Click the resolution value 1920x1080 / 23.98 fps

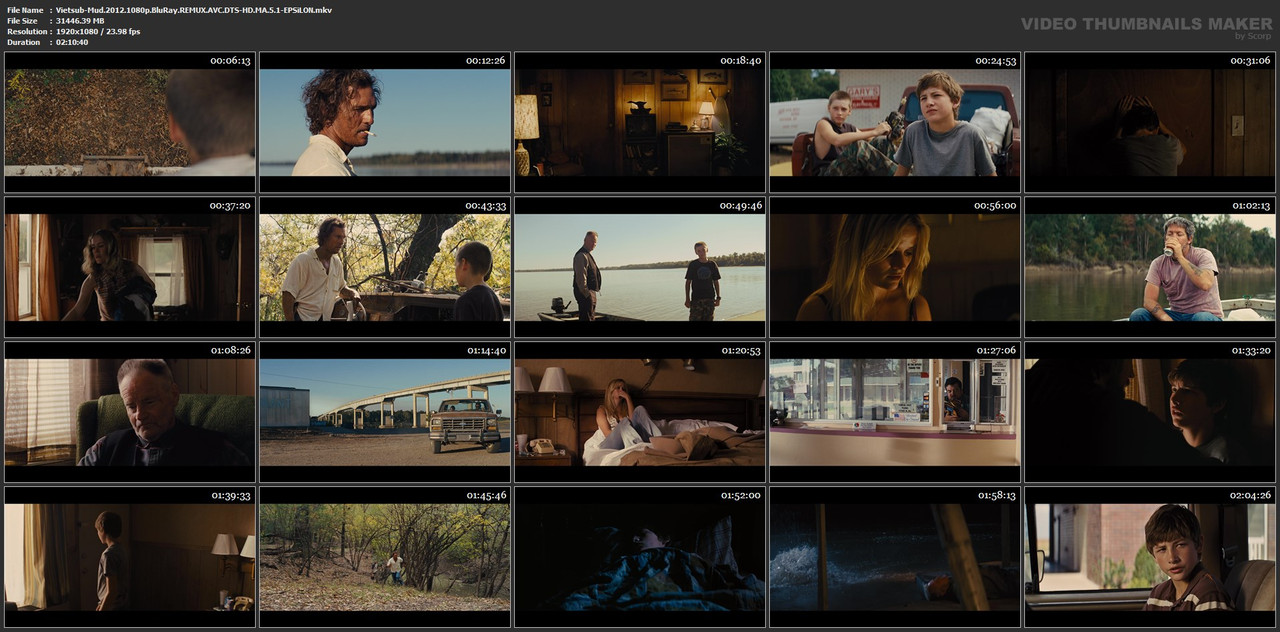coord(98,32)
